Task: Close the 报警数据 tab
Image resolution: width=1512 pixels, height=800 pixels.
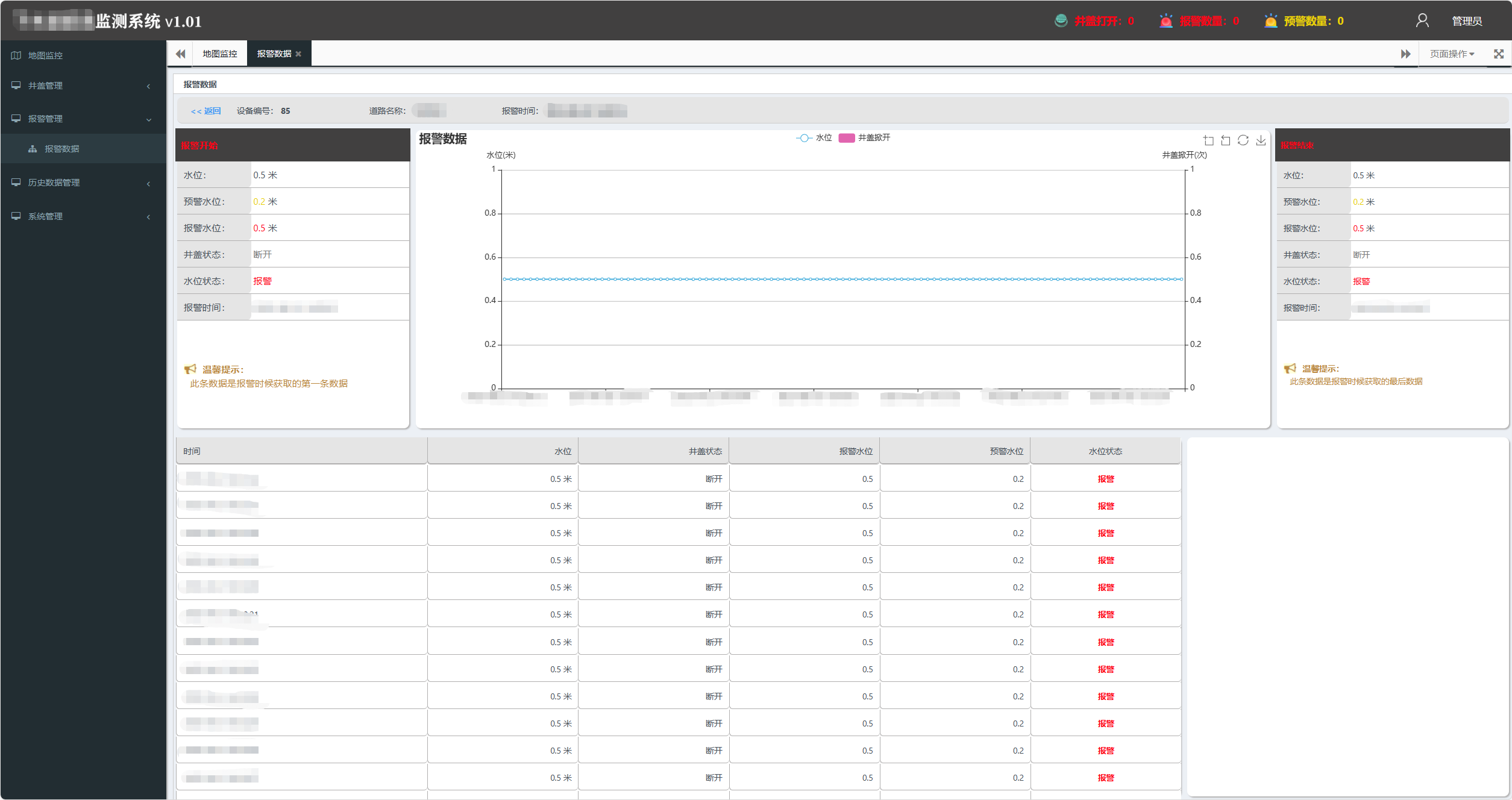Action: point(298,54)
